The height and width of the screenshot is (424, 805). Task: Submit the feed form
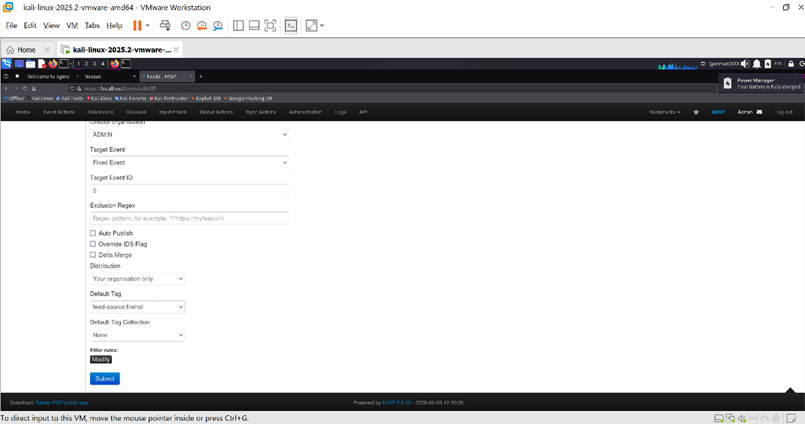click(x=105, y=379)
